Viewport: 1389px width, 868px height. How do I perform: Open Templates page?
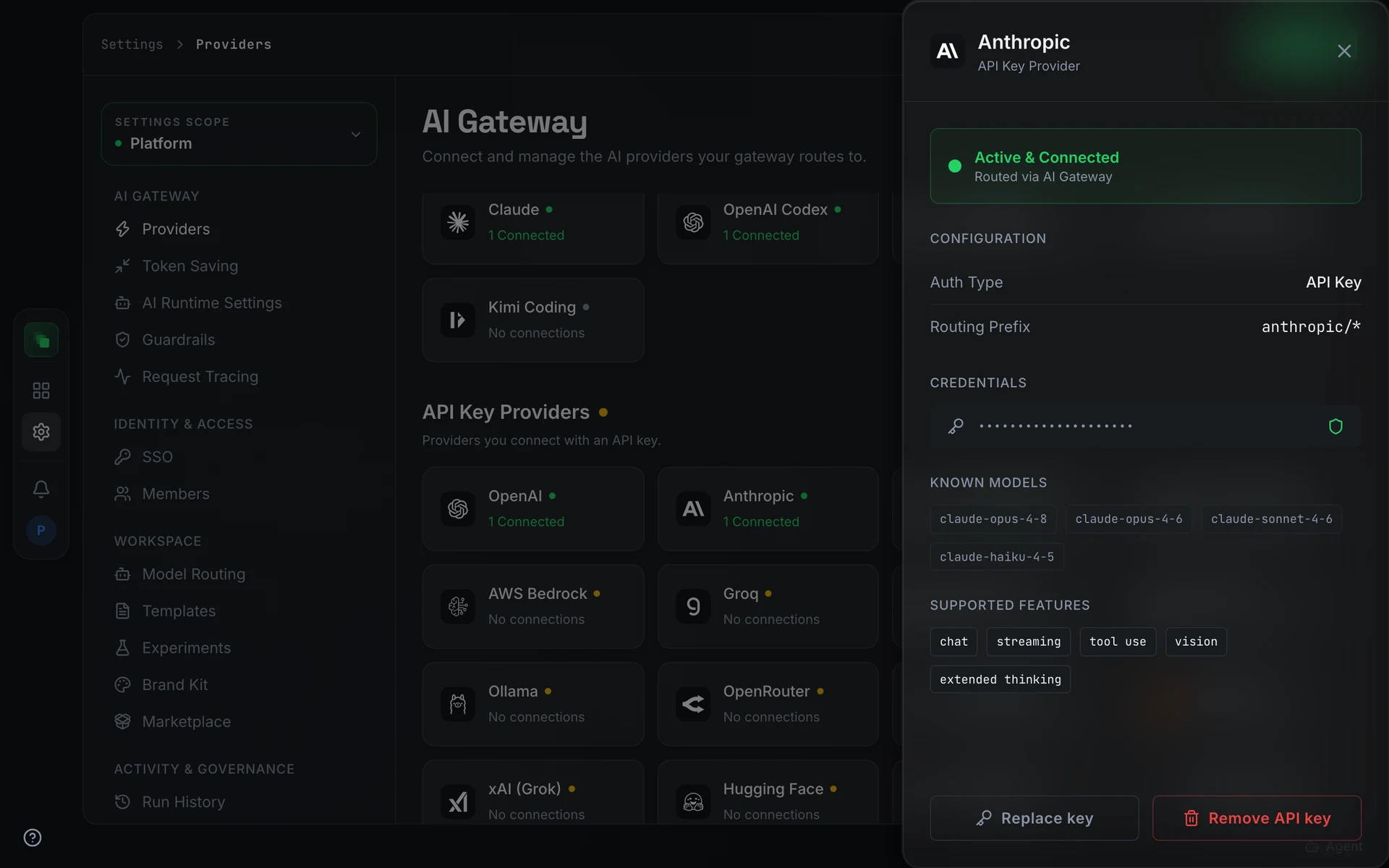tap(179, 611)
